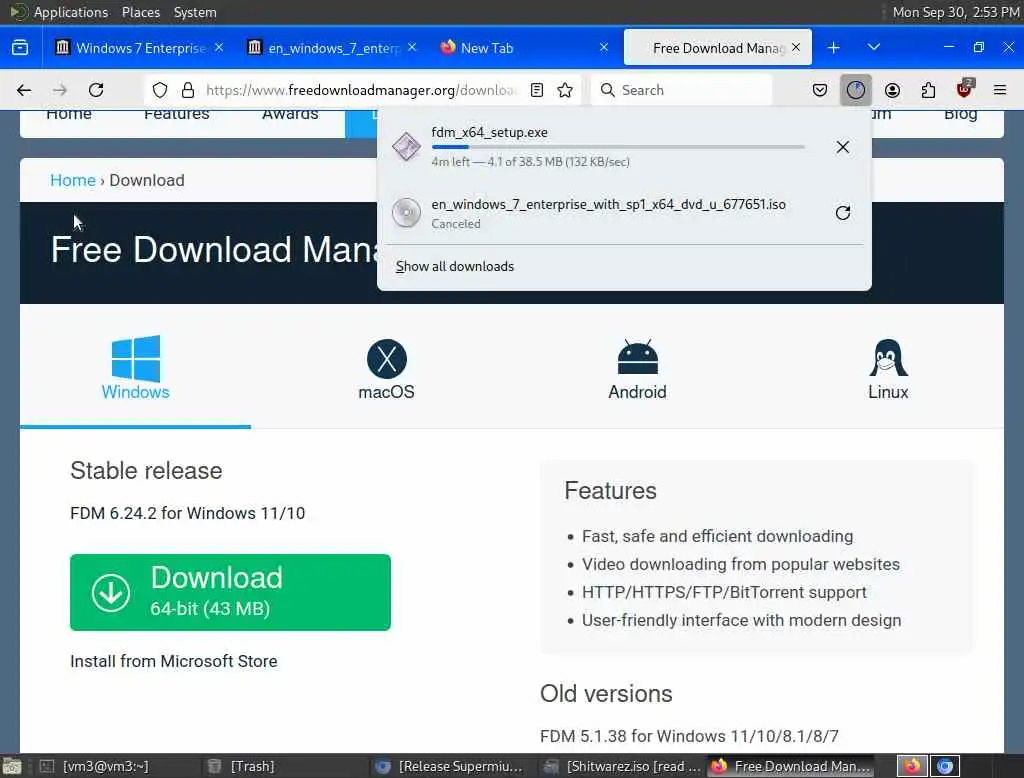
Task: Expand the list all tabs chevron
Action: click(x=874, y=48)
